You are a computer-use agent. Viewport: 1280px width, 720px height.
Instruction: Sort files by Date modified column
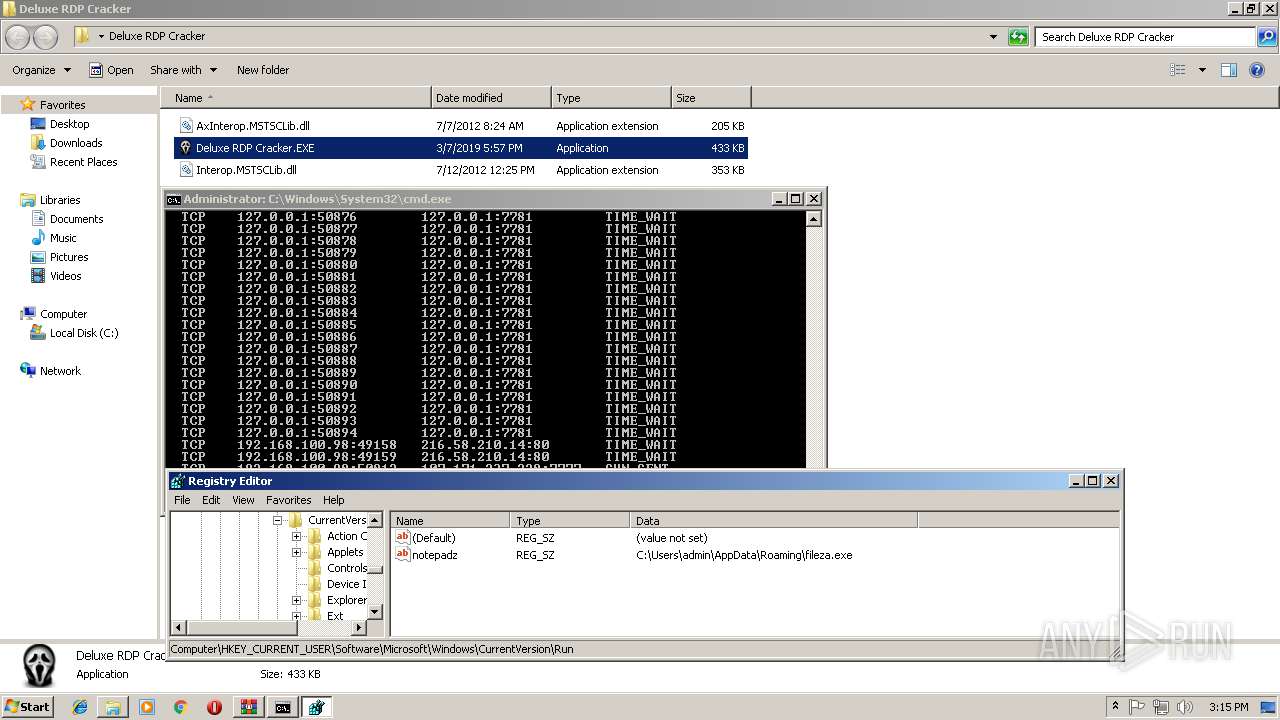coord(491,98)
